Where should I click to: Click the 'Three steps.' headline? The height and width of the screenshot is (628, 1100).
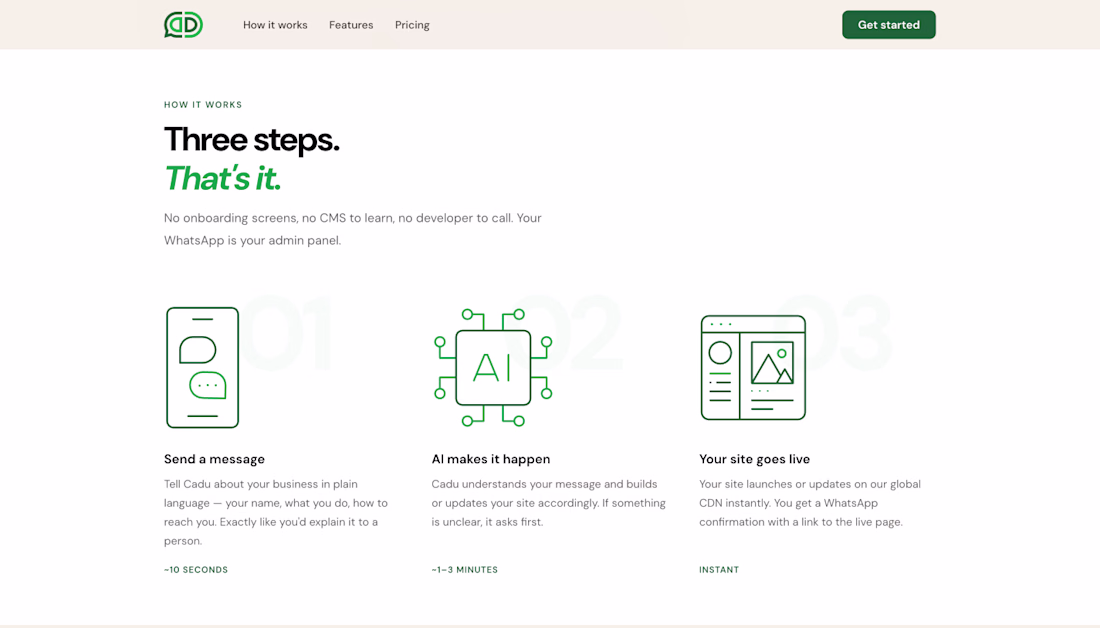pyautogui.click(x=251, y=140)
